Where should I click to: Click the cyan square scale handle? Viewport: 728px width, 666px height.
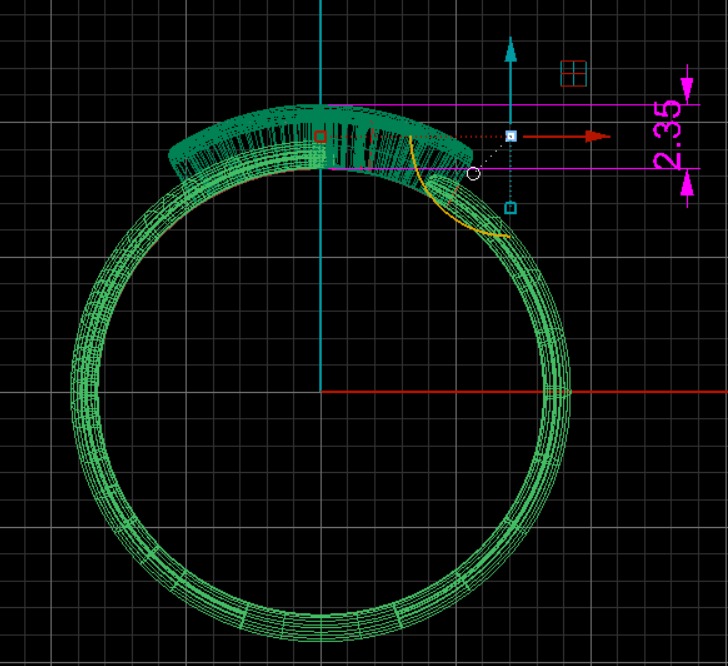click(510, 208)
